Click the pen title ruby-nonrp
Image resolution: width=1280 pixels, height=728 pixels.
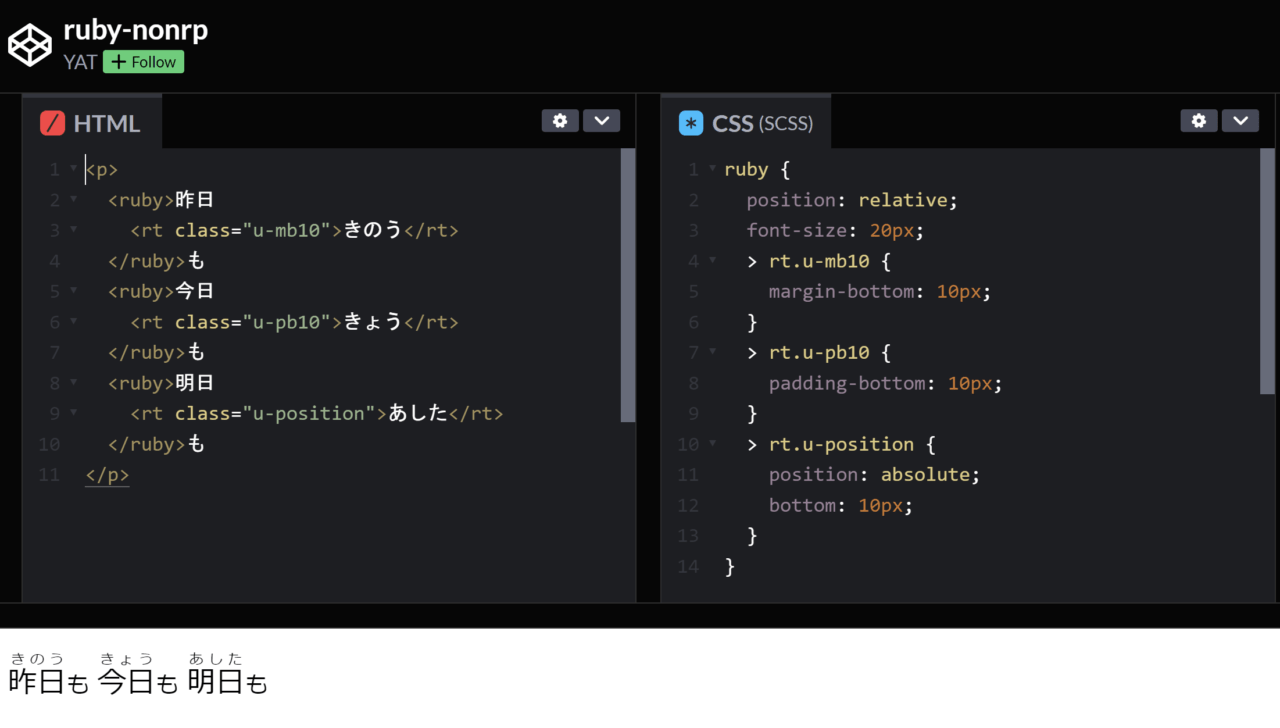136,31
